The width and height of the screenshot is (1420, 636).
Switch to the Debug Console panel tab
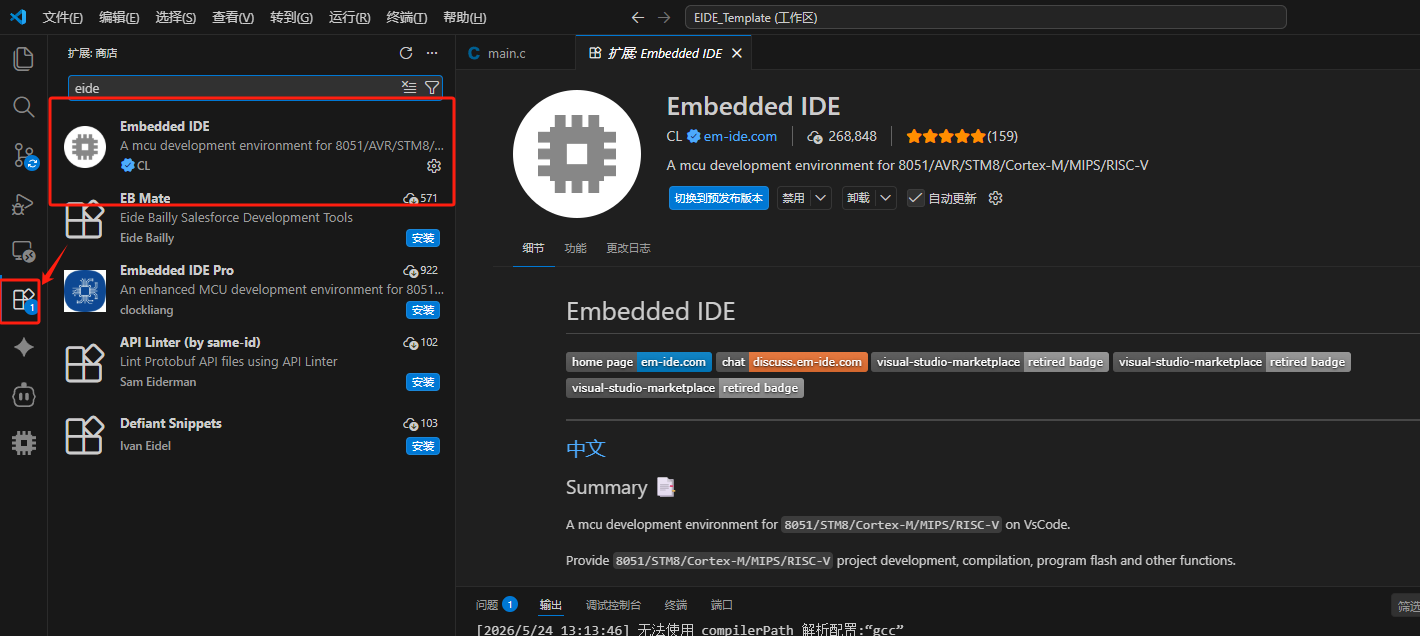(613, 605)
